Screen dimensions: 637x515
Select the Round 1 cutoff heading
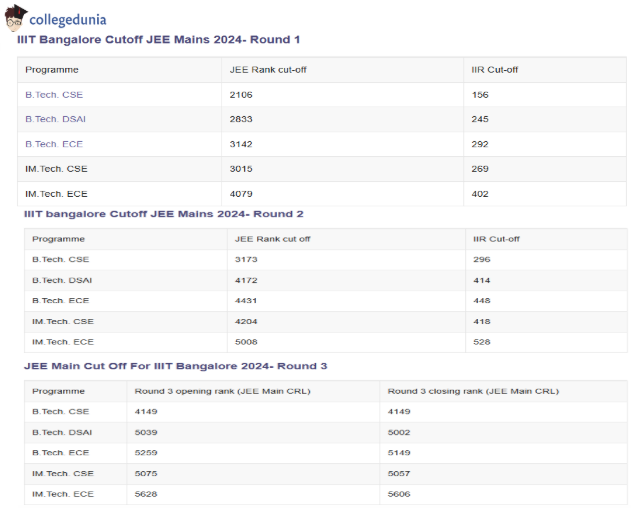pyautogui.click(x=158, y=40)
